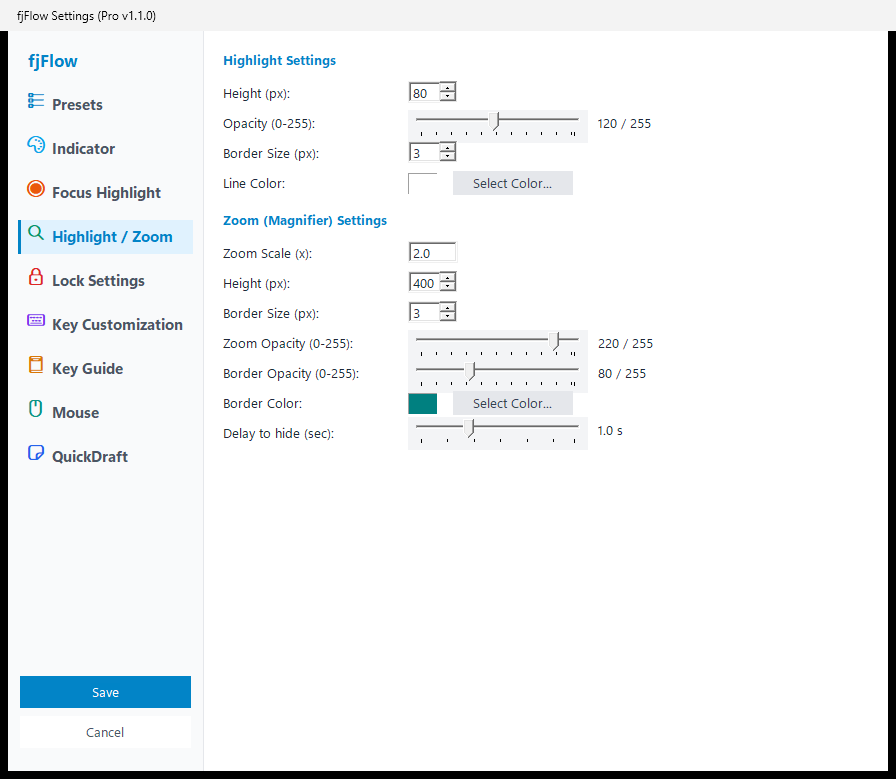Switch to the Indicator settings
Screen dimensions: 896x779
point(106,149)
